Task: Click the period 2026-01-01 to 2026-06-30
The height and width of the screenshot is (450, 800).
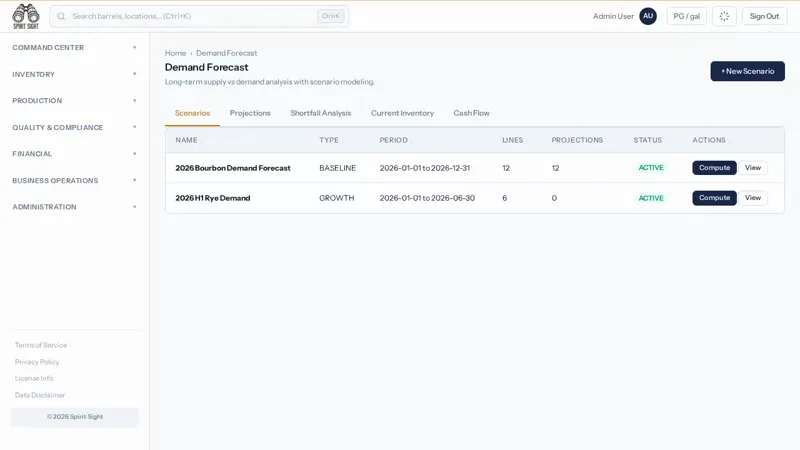Action: click(x=427, y=198)
